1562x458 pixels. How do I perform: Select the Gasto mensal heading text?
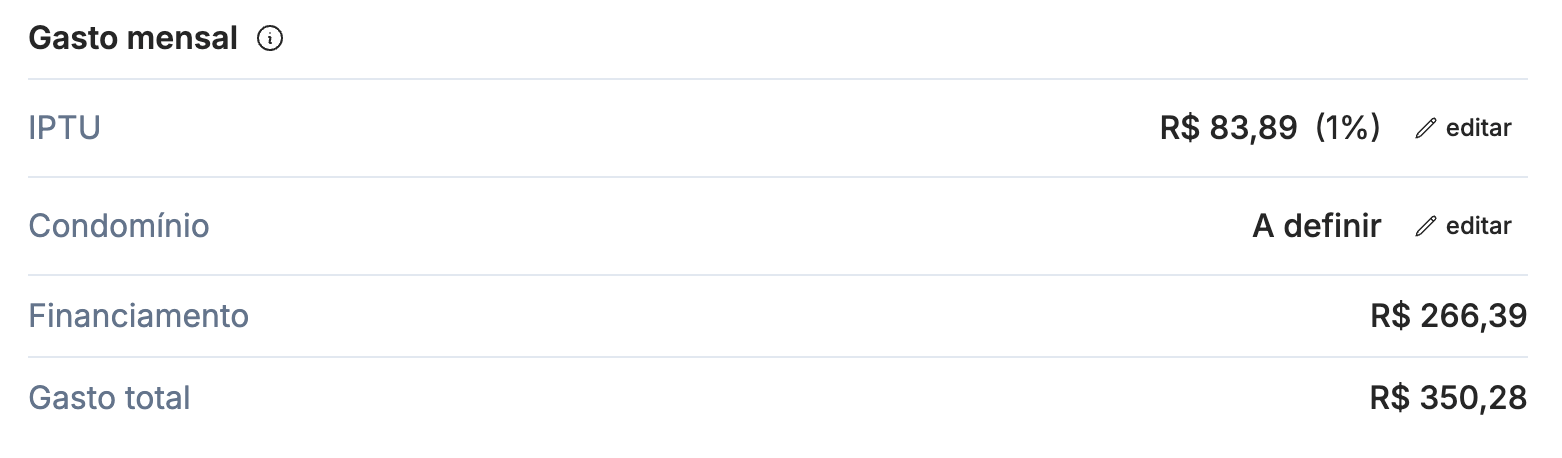click(133, 39)
